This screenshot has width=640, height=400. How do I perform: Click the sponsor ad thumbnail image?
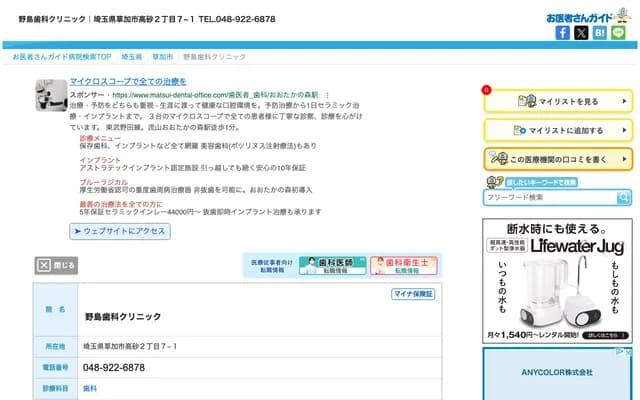click(x=51, y=96)
